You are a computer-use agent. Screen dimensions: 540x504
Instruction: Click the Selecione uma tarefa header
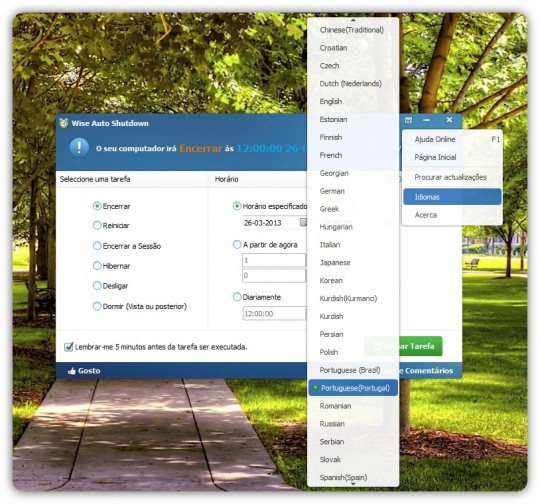click(x=95, y=179)
